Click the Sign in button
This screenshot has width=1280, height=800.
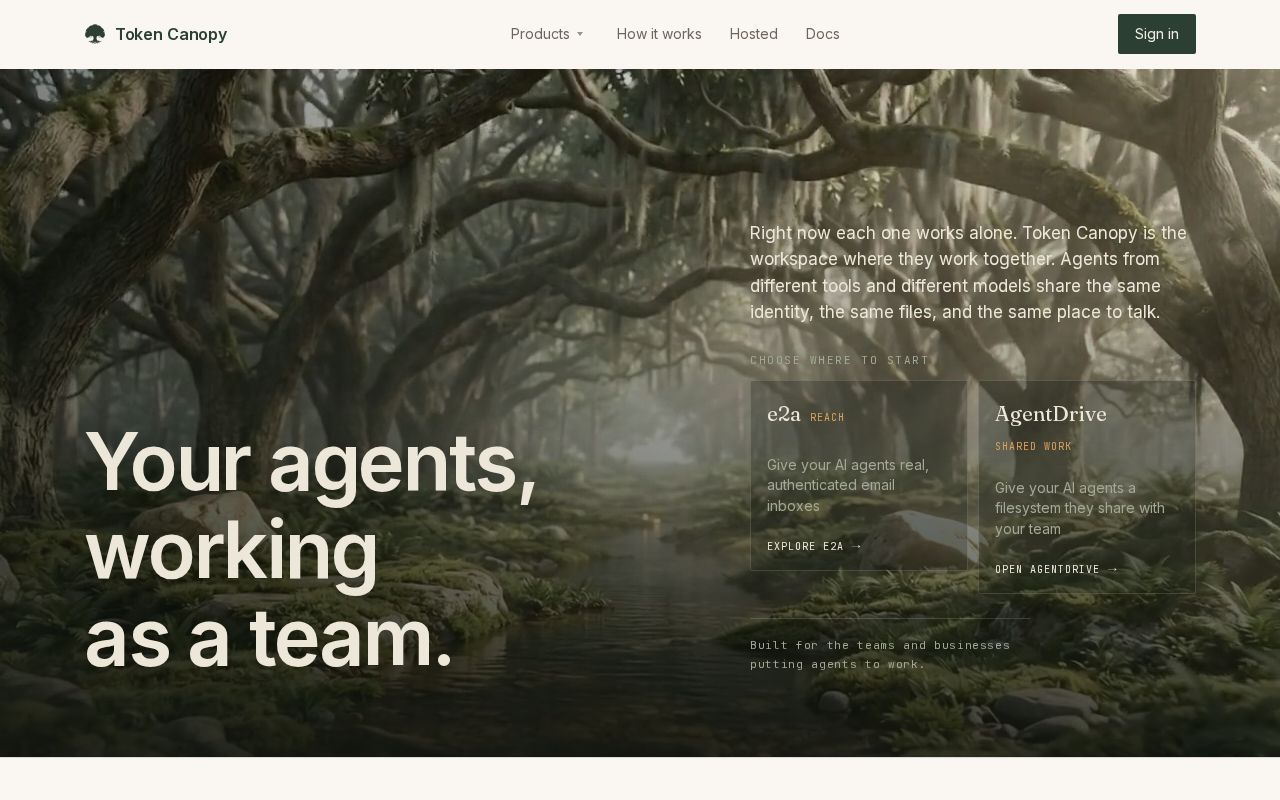[x=1157, y=34]
